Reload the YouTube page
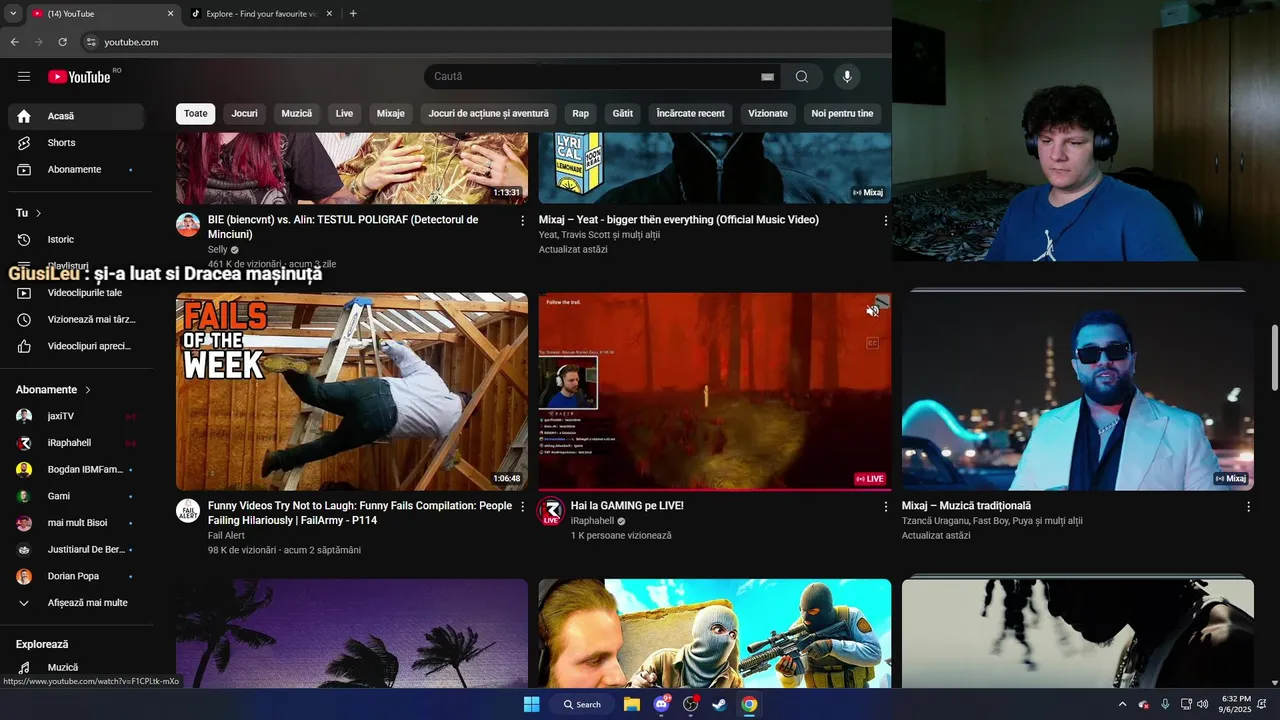The height and width of the screenshot is (720, 1280). tap(62, 42)
